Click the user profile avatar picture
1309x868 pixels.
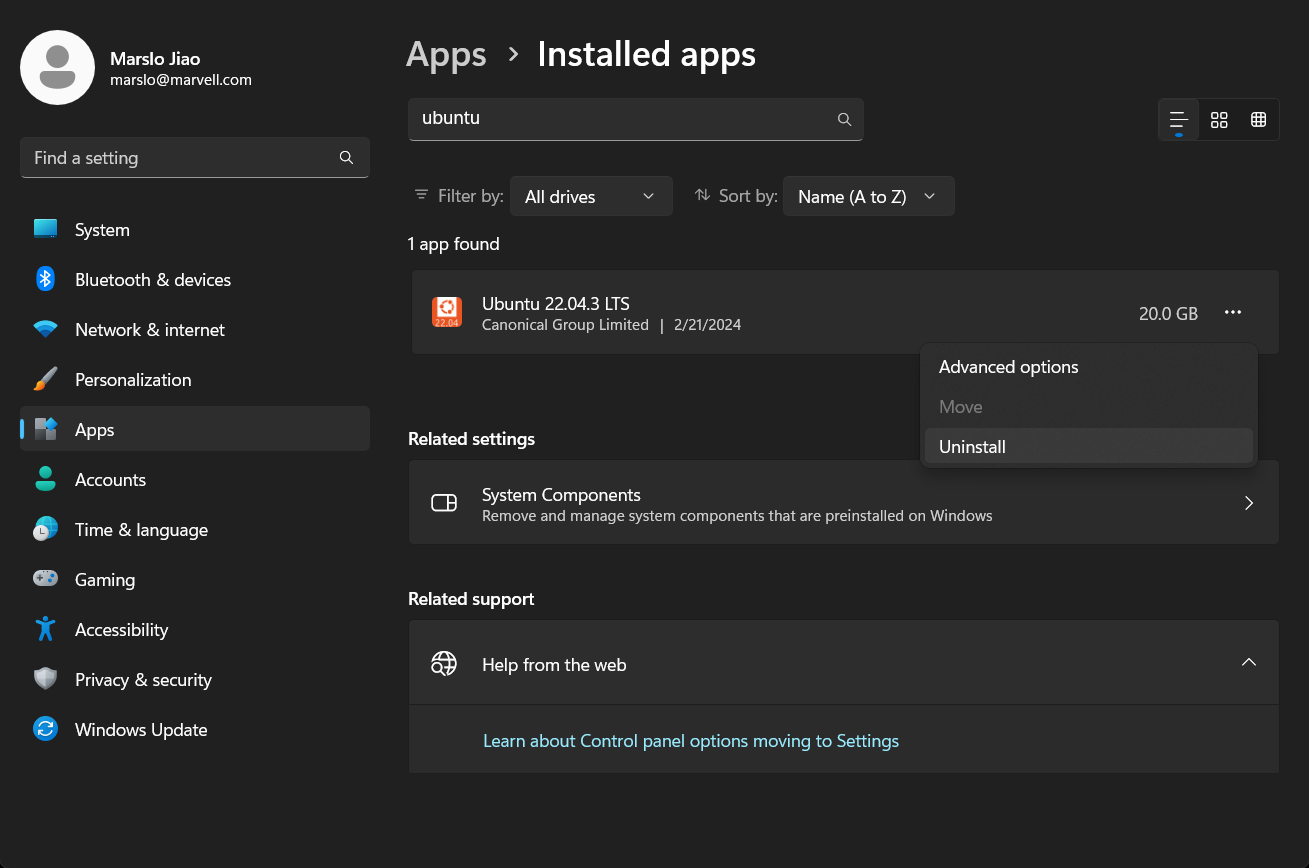(57, 67)
